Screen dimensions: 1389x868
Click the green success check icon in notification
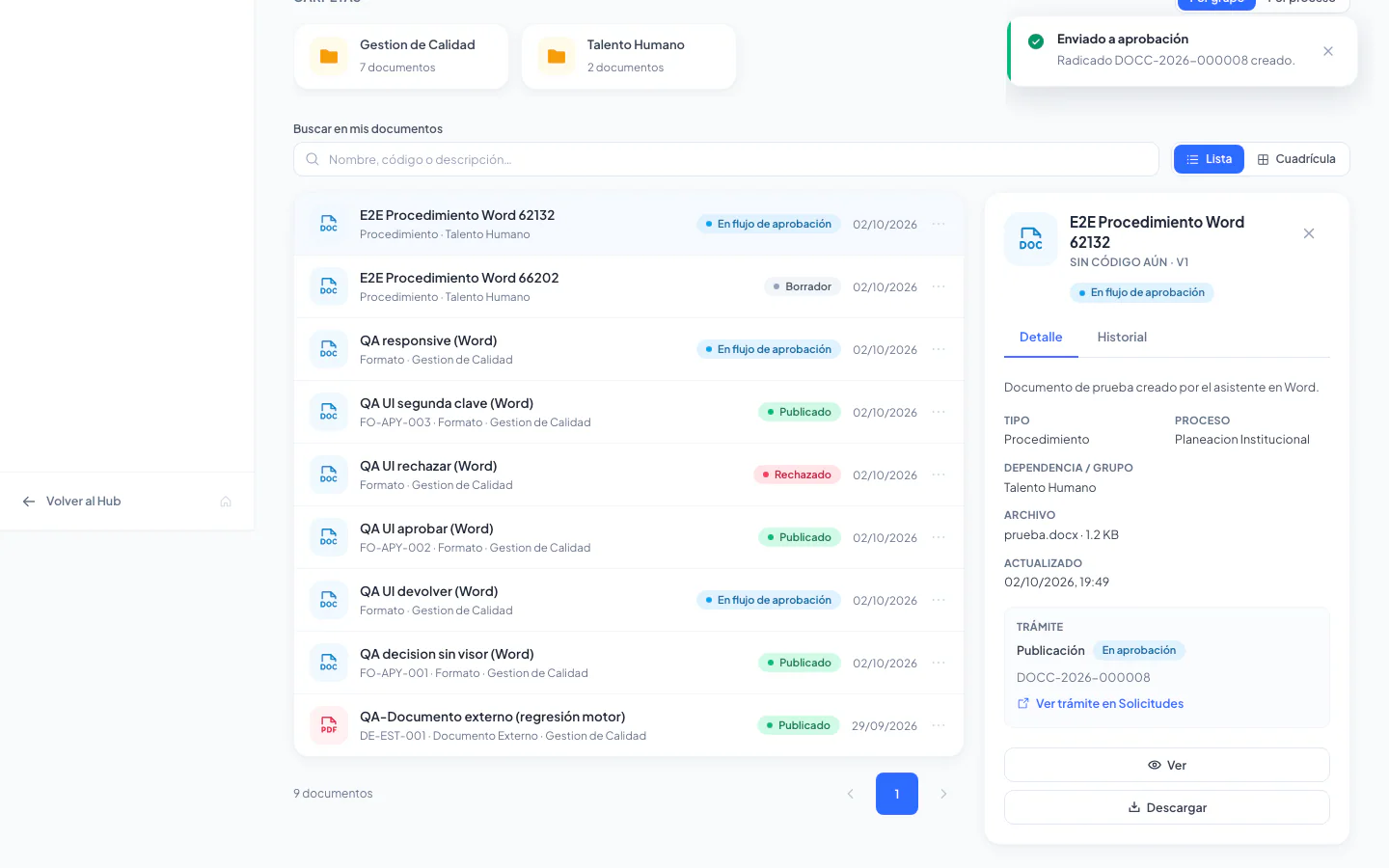pos(1036,41)
